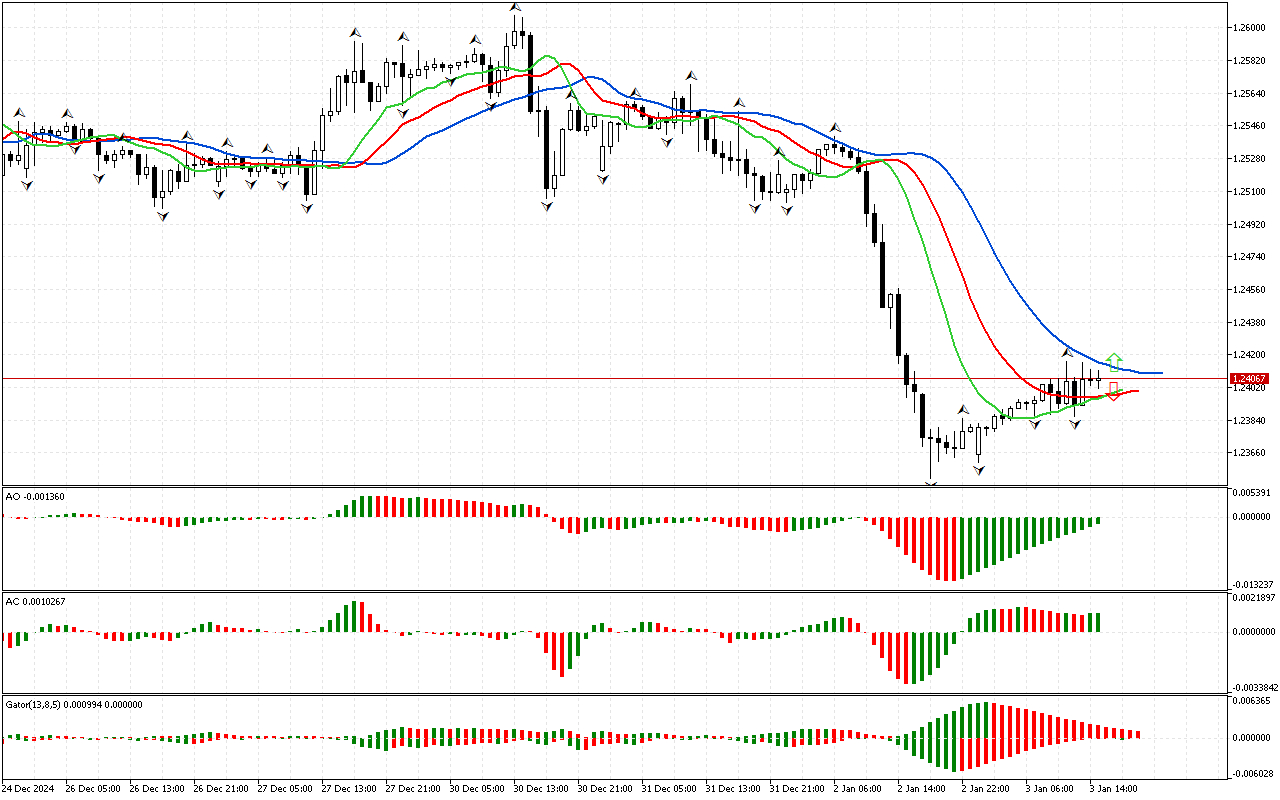This screenshot has height=800, width=1280.
Task: Click the 1.25460 price scale label
Action: pos(1251,126)
